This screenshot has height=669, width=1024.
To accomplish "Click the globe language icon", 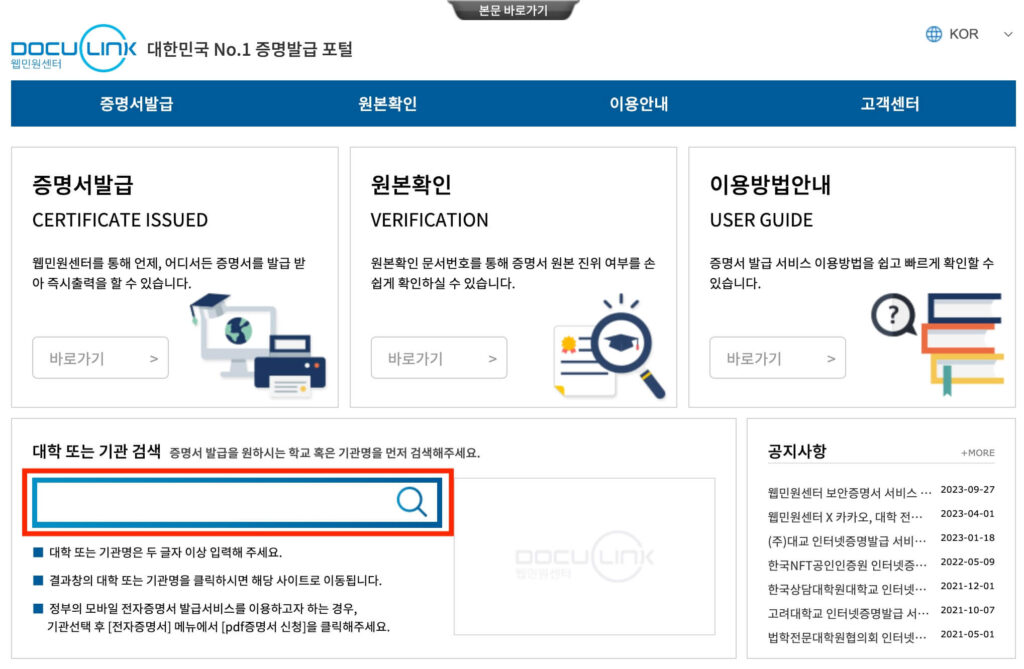I will coord(934,34).
